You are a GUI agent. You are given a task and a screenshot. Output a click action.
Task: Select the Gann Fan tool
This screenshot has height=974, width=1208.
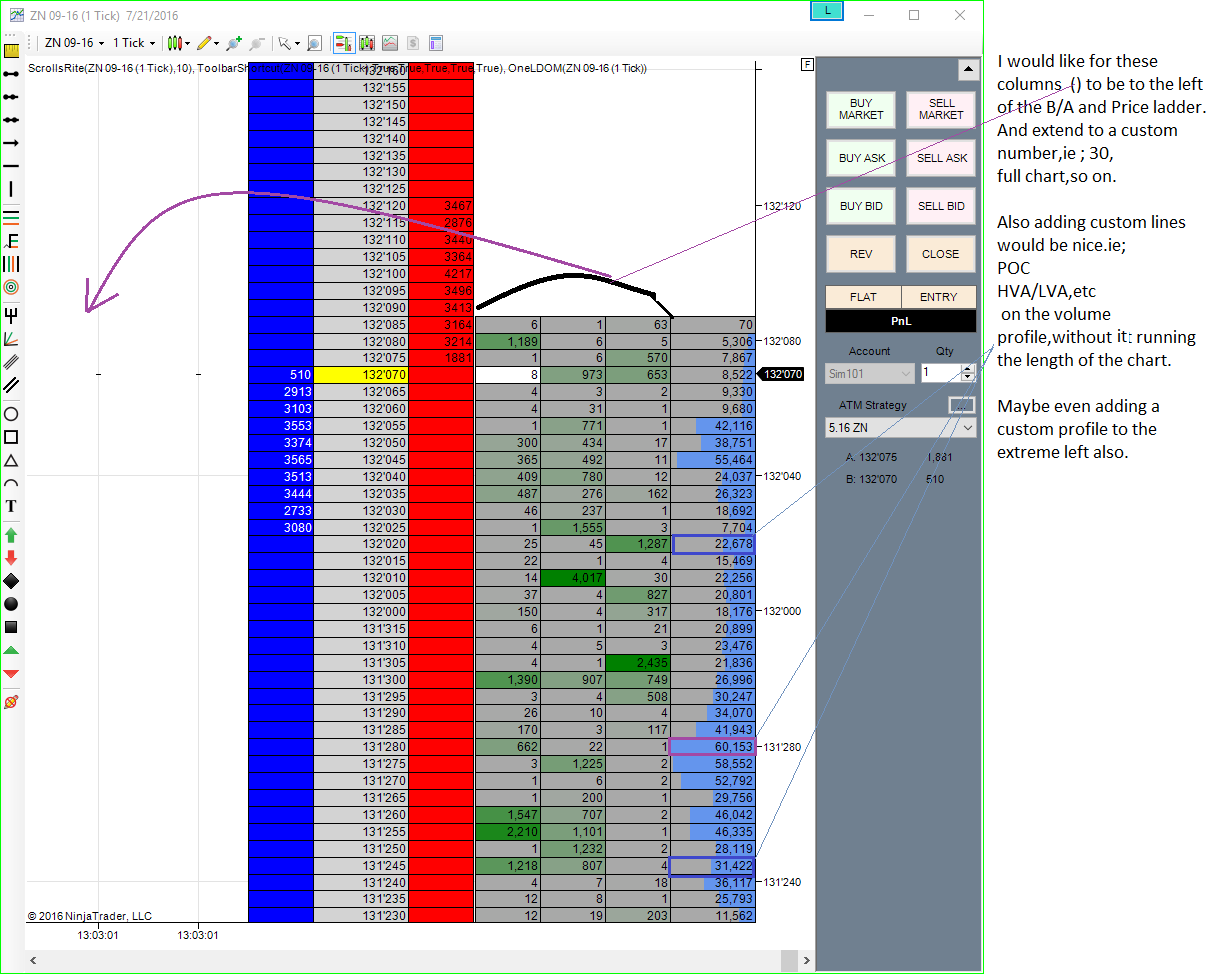coord(12,338)
